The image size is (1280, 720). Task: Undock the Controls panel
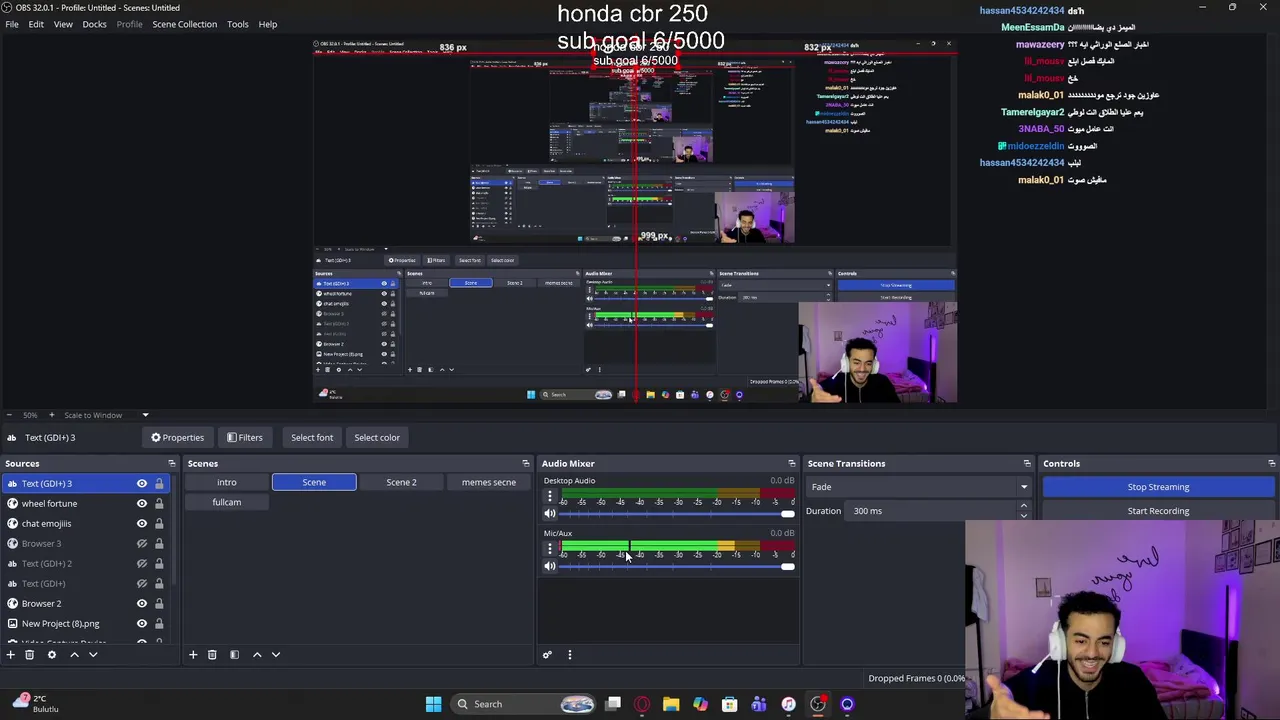pyautogui.click(x=1272, y=463)
